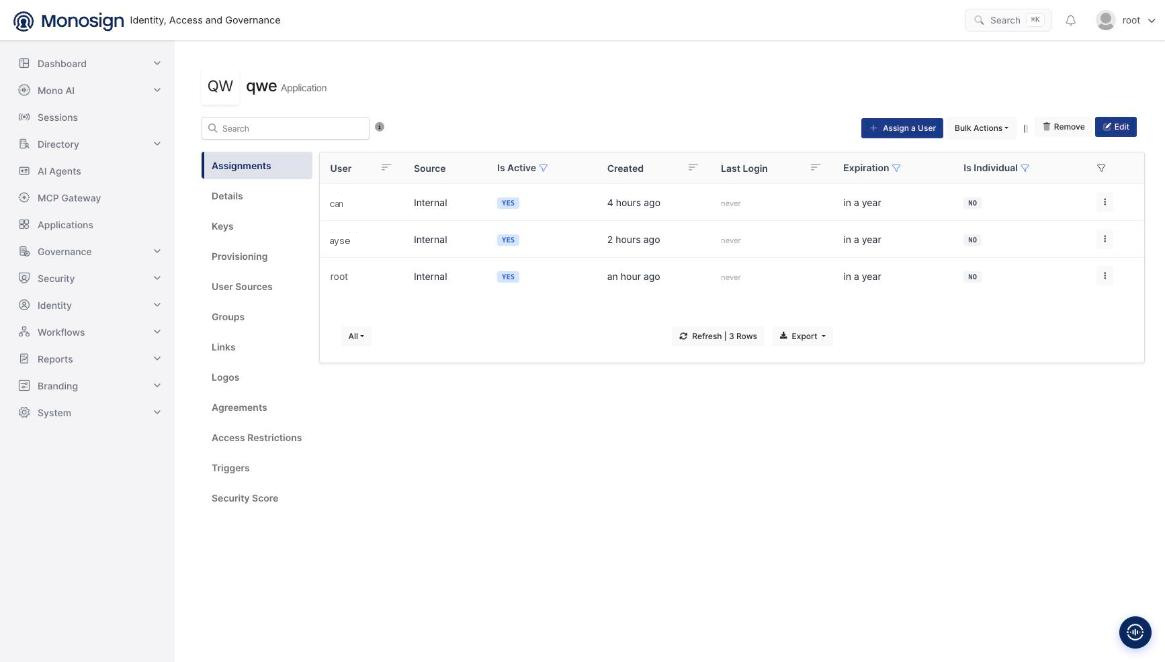This screenshot has height=662, width=1165.
Task: Sort by the User column icon
Action: [386, 168]
